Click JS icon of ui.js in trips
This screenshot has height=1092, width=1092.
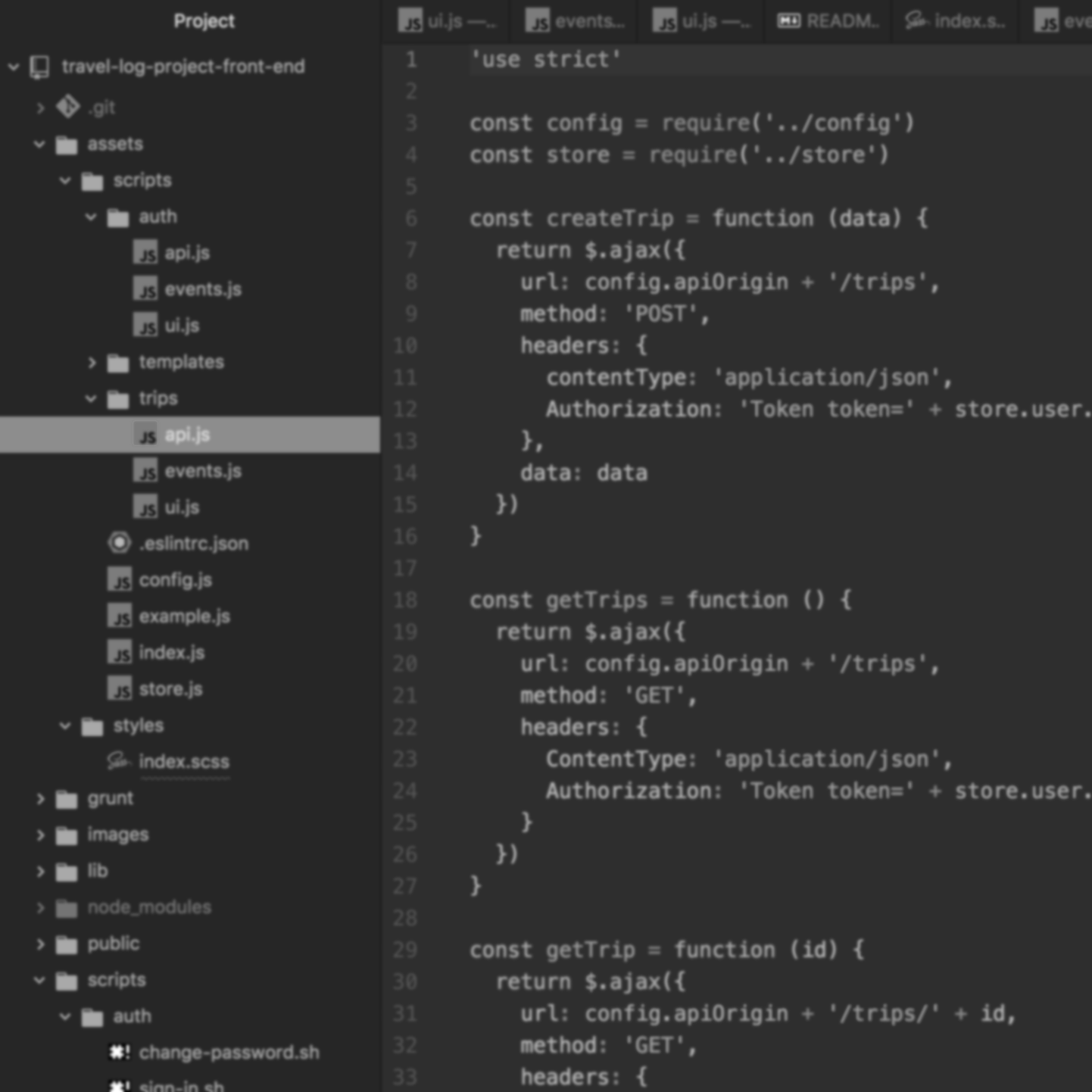(x=145, y=507)
